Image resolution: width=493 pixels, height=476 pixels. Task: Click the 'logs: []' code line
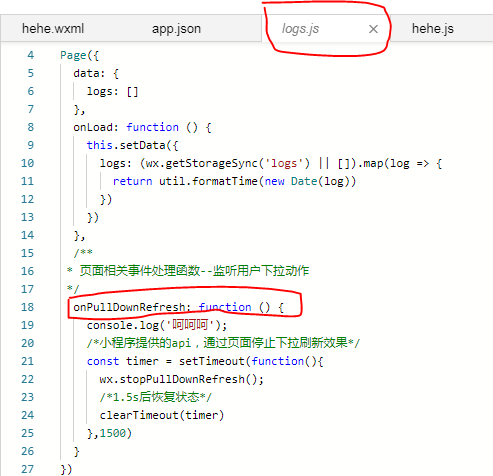[112, 91]
